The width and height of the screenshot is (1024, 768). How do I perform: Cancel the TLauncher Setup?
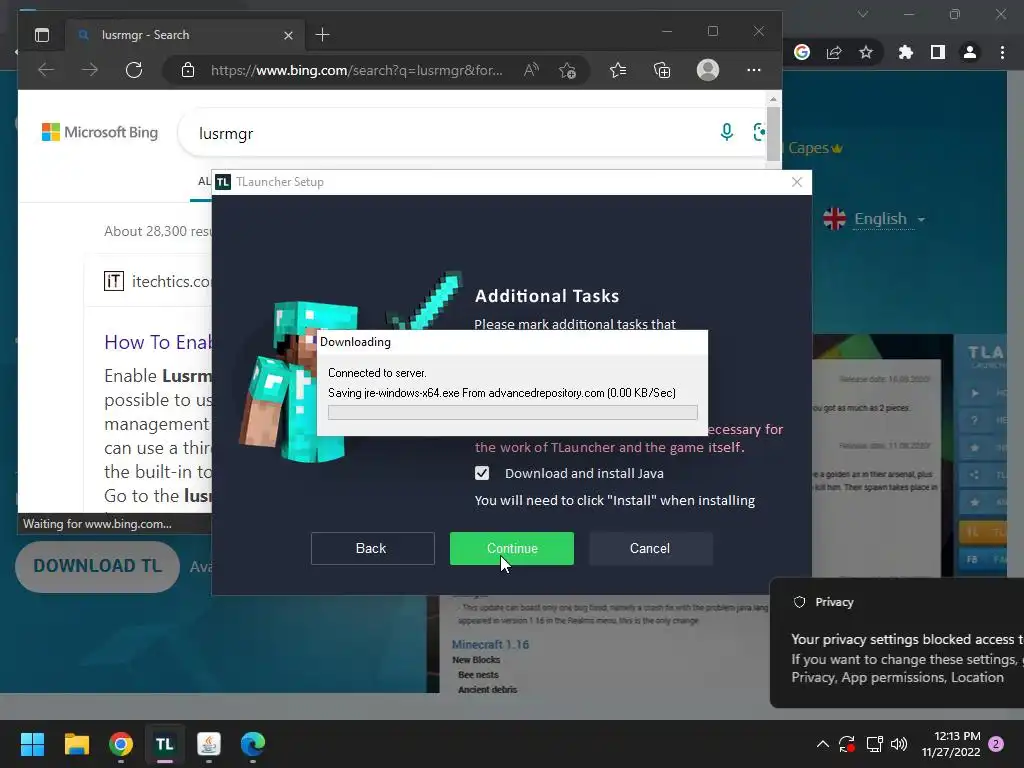(650, 549)
